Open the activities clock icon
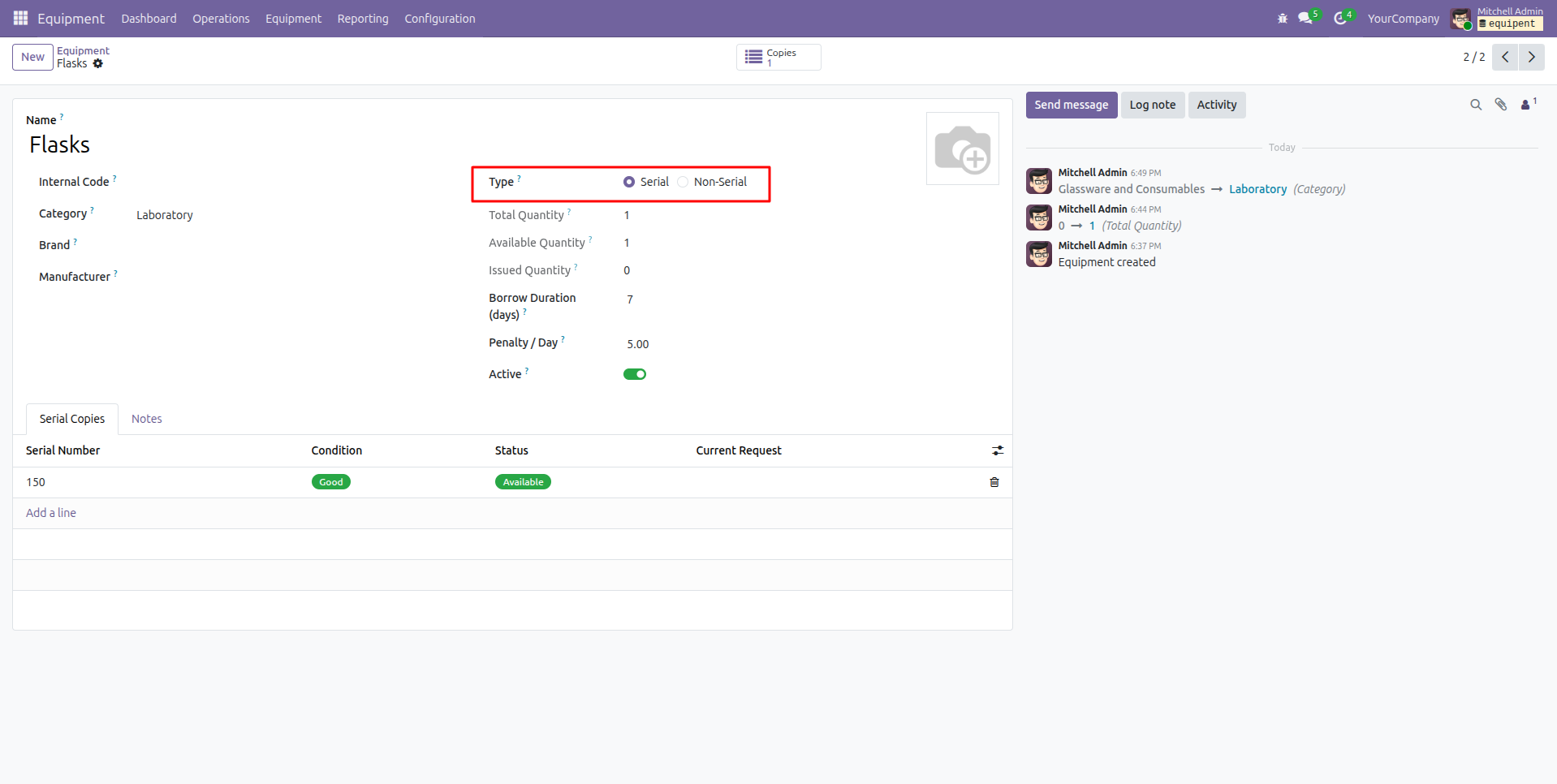The image size is (1557, 784). pos(1340,18)
